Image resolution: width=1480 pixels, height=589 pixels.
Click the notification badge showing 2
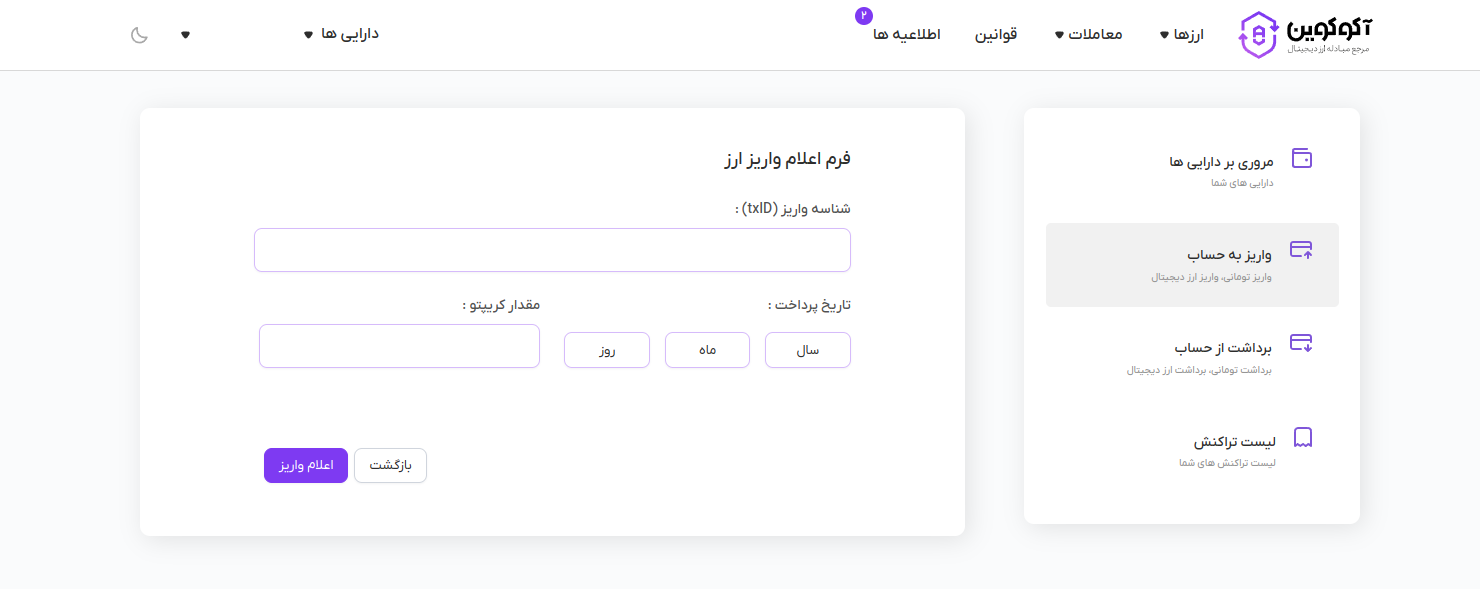coord(864,16)
